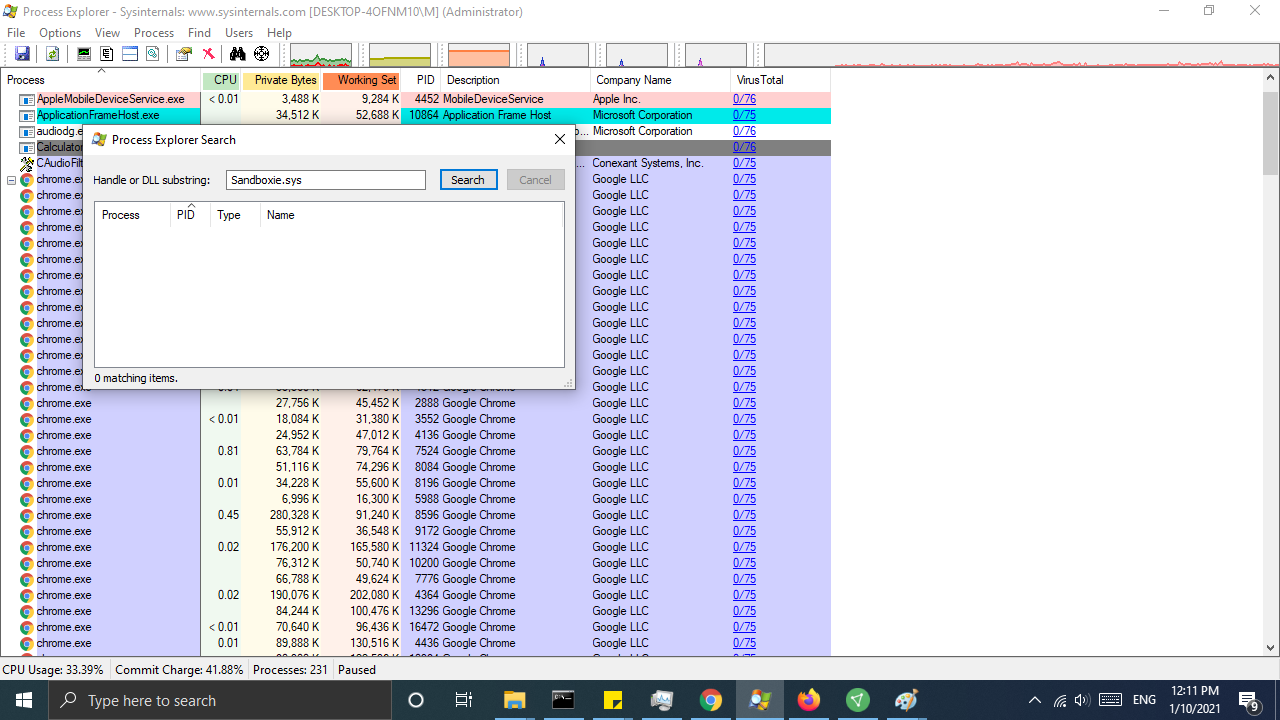Click the taskbar search box
The image size is (1280, 720).
tap(220, 700)
